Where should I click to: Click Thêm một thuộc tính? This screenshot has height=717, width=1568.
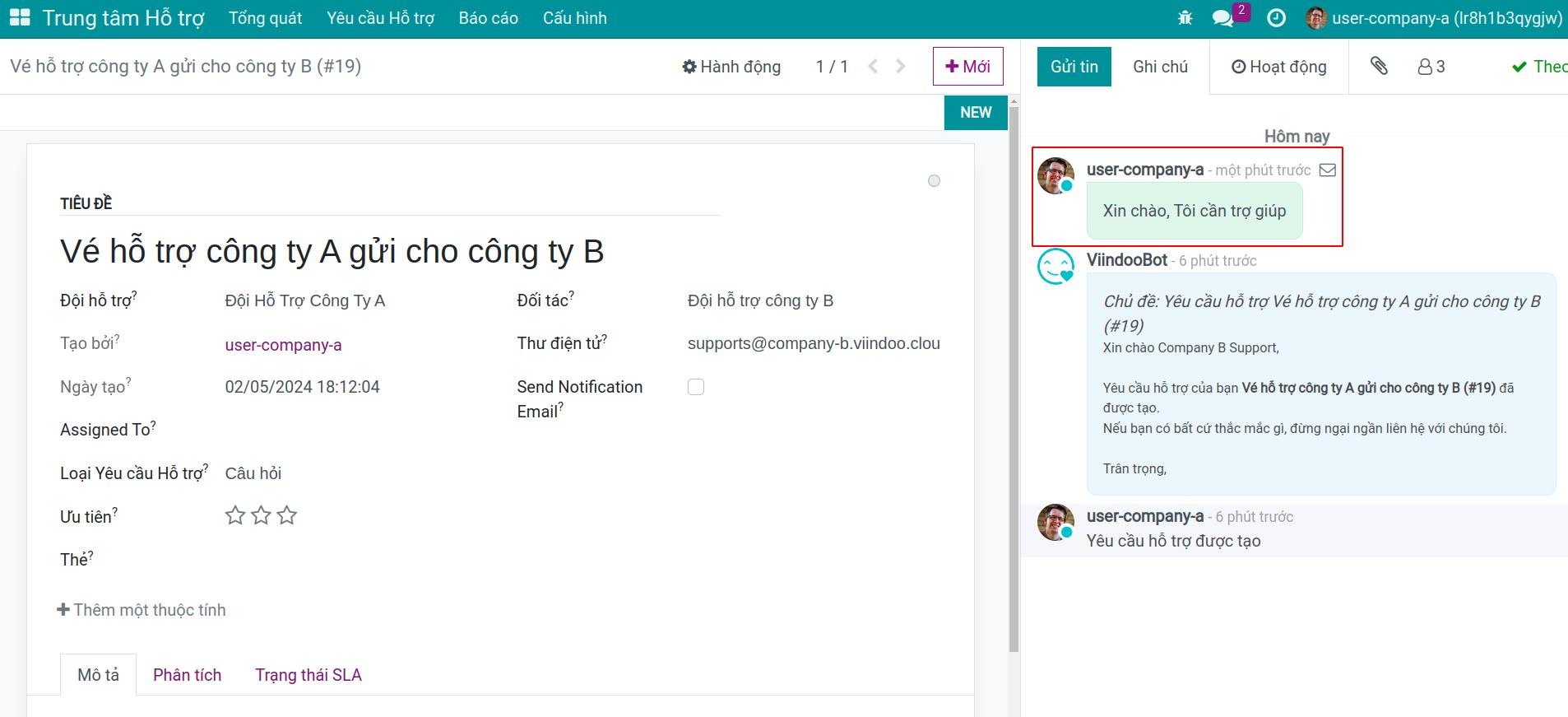coord(141,610)
